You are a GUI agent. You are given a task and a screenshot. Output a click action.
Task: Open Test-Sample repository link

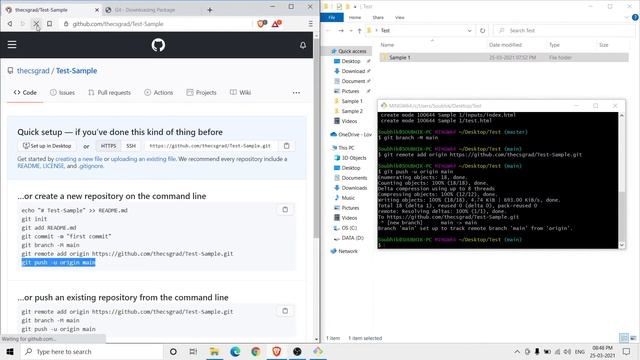(x=76, y=71)
